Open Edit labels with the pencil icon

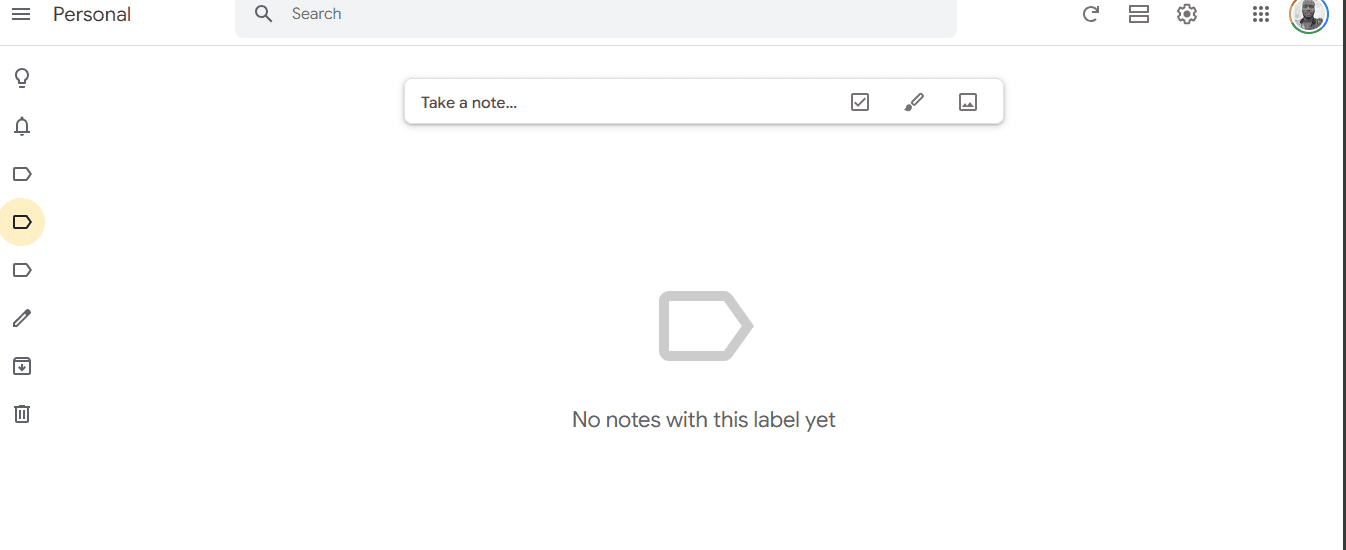(x=22, y=318)
